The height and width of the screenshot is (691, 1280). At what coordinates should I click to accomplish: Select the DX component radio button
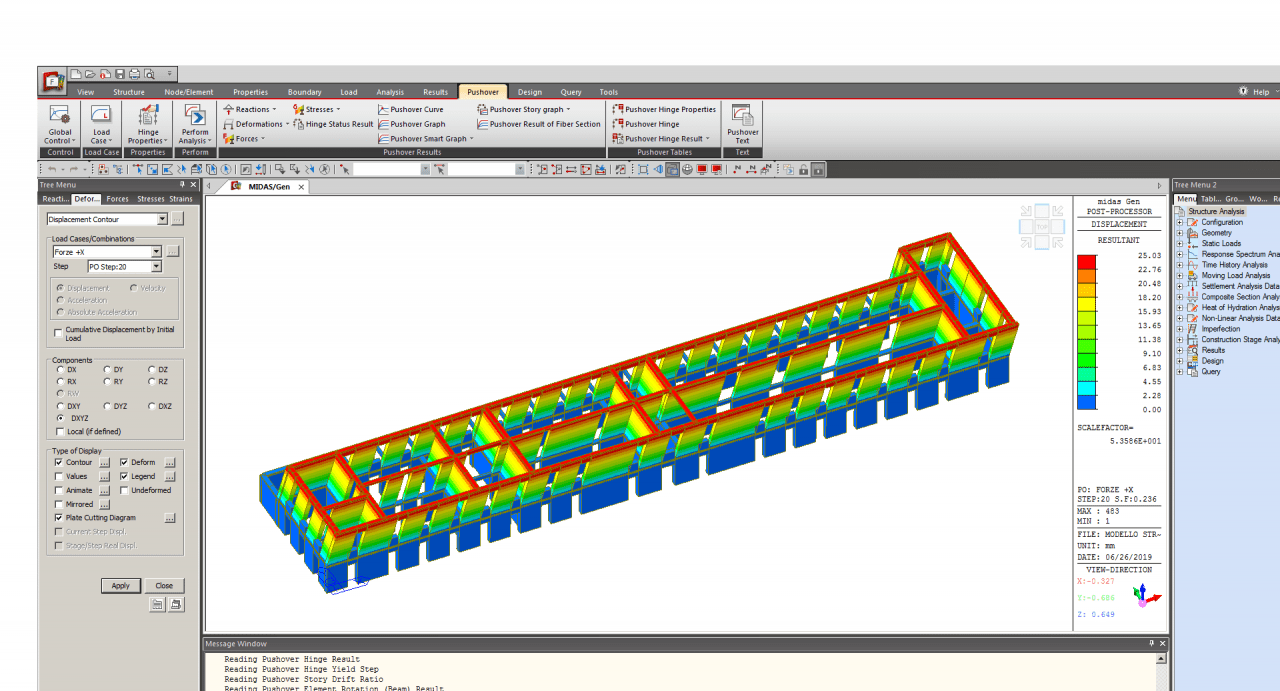click(59, 370)
